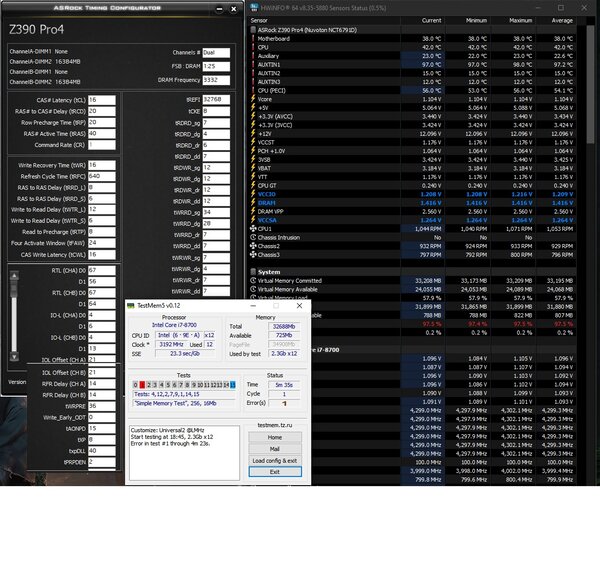Click the HWiNFO sensor list vertical scrollbar

pyautogui.click(x=591, y=84)
